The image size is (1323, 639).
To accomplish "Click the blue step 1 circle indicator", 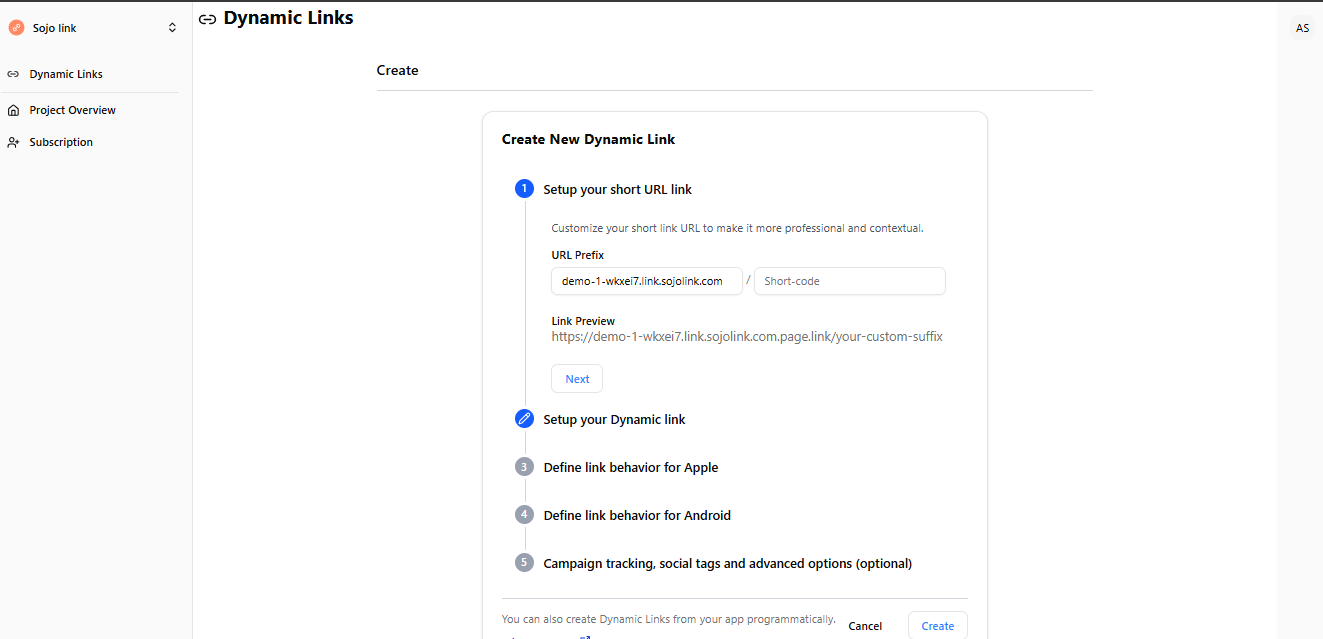I will point(524,188).
